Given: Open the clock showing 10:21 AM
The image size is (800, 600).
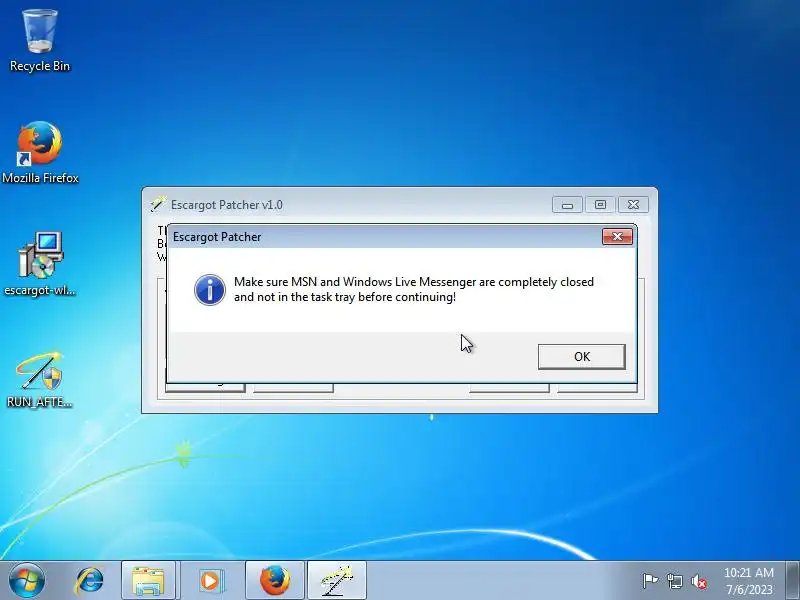Looking at the screenshot, I should 749,581.
